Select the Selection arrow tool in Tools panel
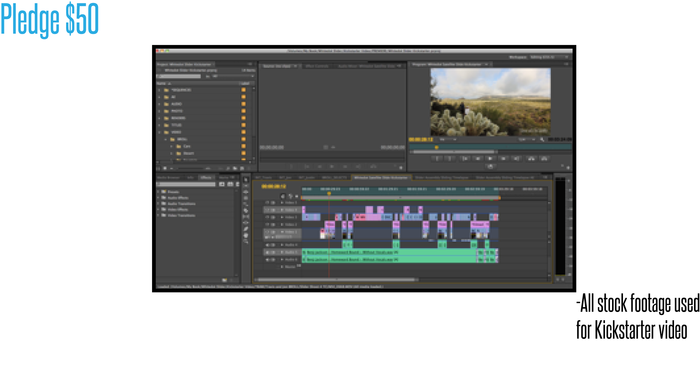Image resolution: width=700 pixels, height=369 pixels. [x=246, y=180]
